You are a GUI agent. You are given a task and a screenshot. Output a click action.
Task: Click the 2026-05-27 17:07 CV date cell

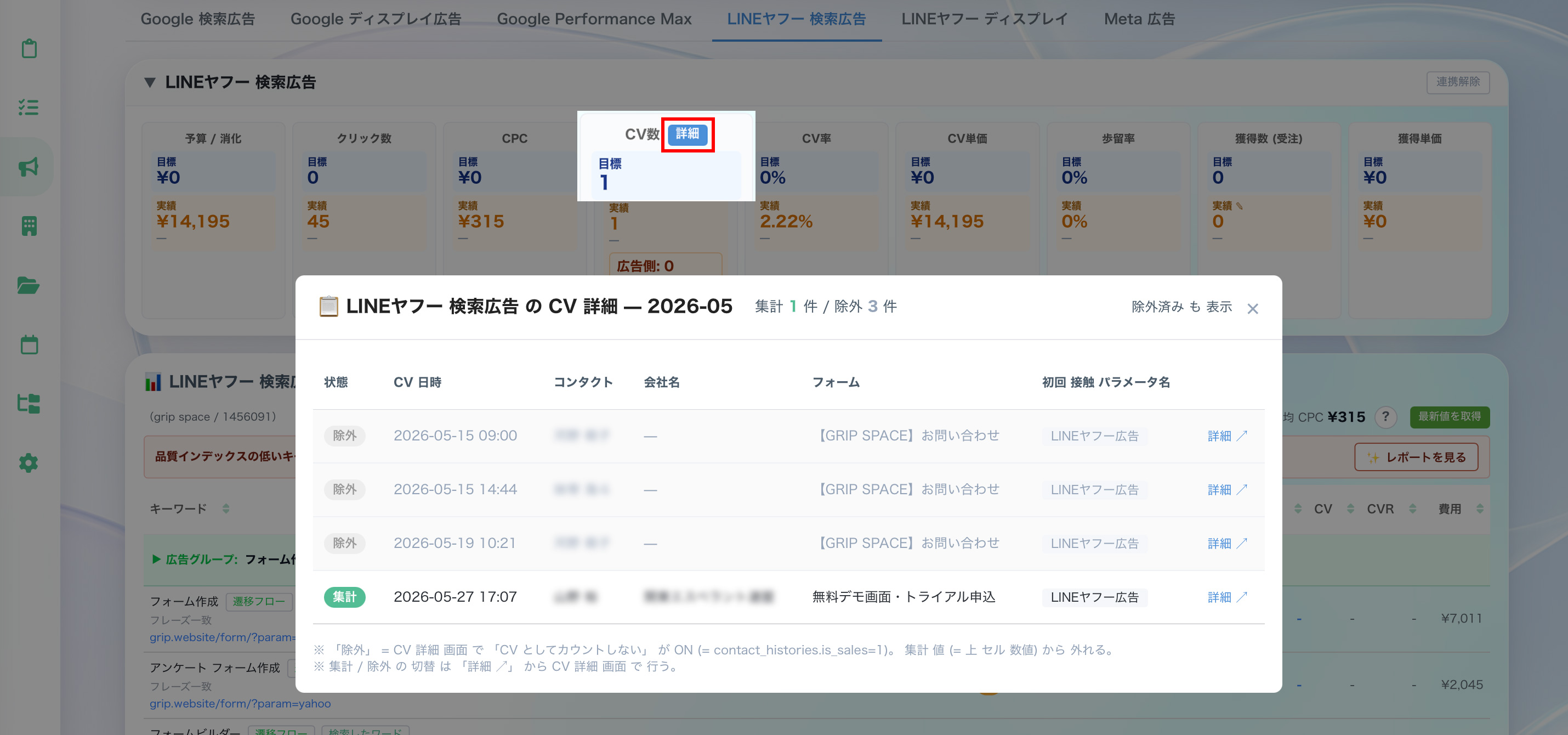coord(455,597)
